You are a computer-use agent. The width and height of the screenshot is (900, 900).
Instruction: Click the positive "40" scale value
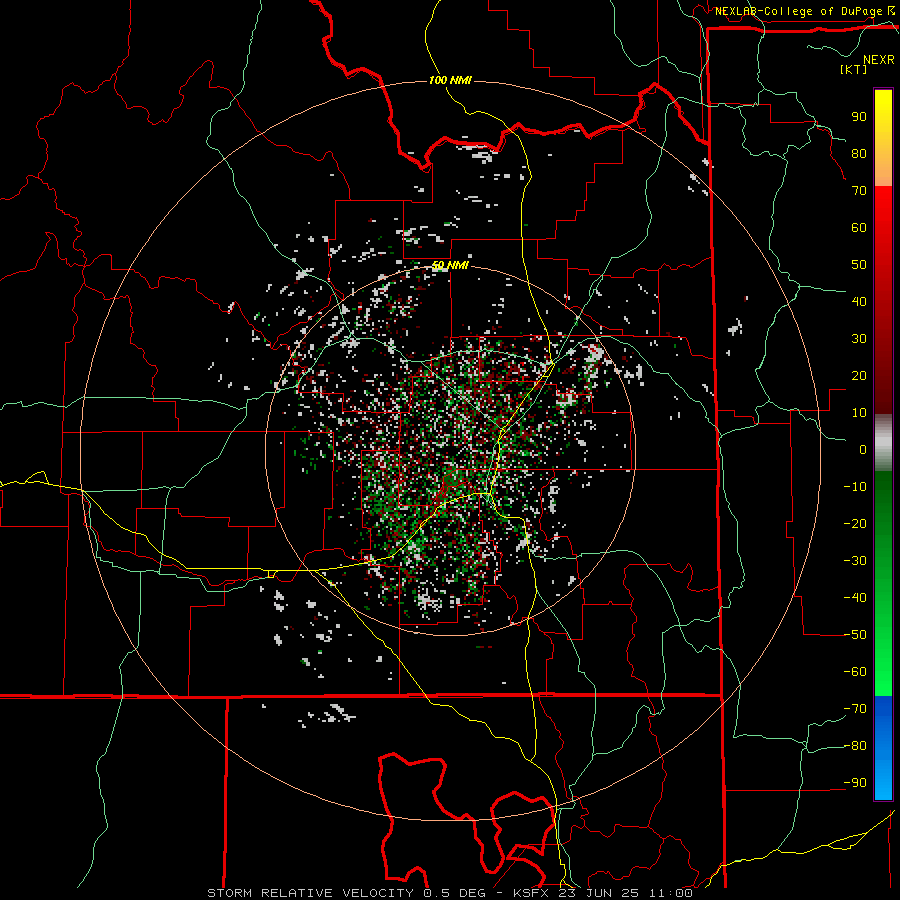click(859, 301)
